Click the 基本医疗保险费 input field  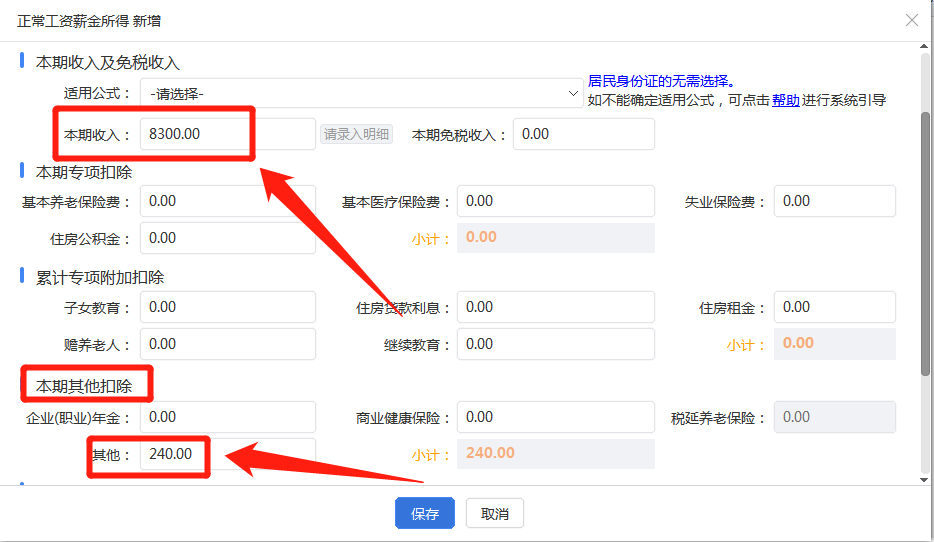(556, 201)
